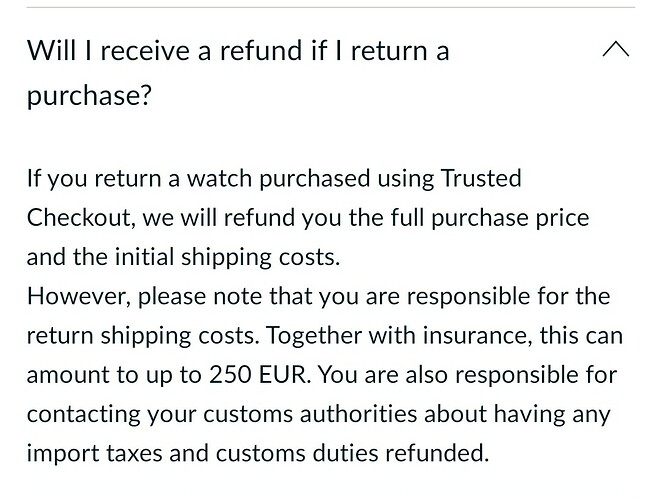Click the 'return shipping costs.' phrase
The width and height of the screenshot is (661, 500).
coord(143,336)
